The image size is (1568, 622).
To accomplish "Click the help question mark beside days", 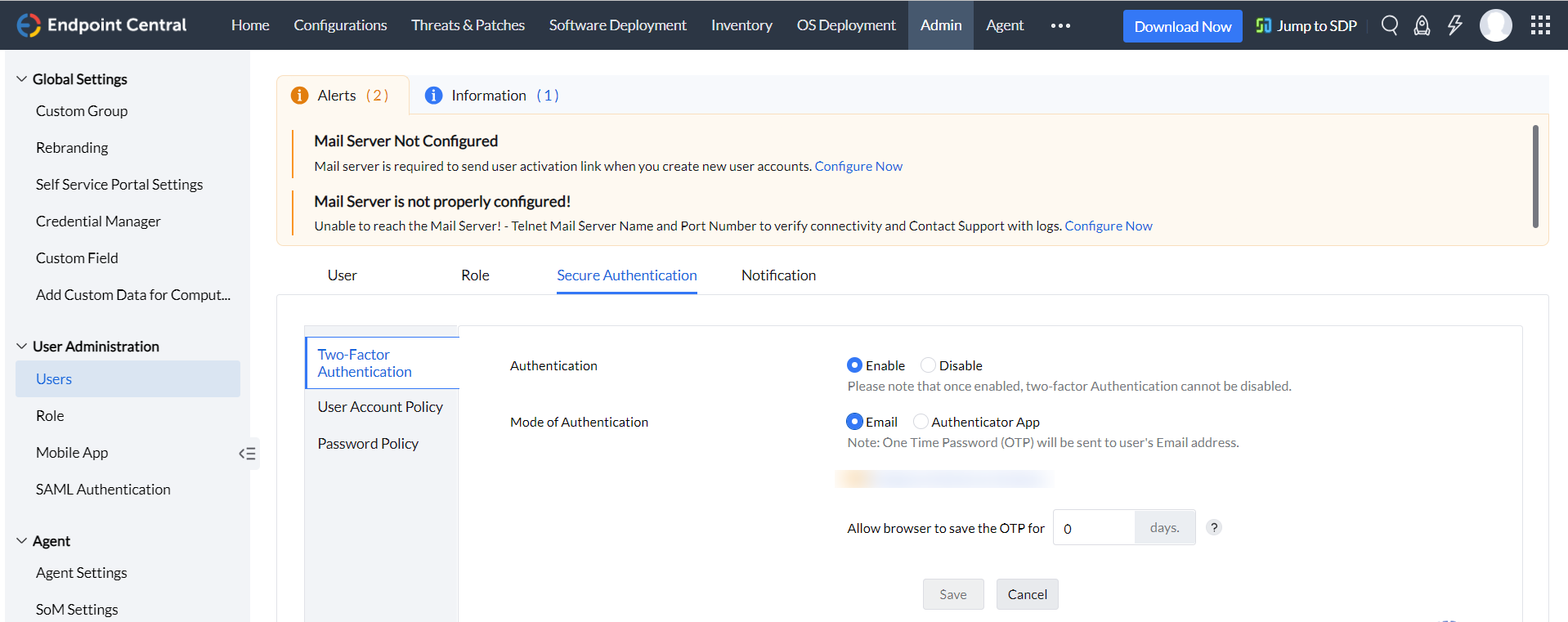I will point(1214,527).
